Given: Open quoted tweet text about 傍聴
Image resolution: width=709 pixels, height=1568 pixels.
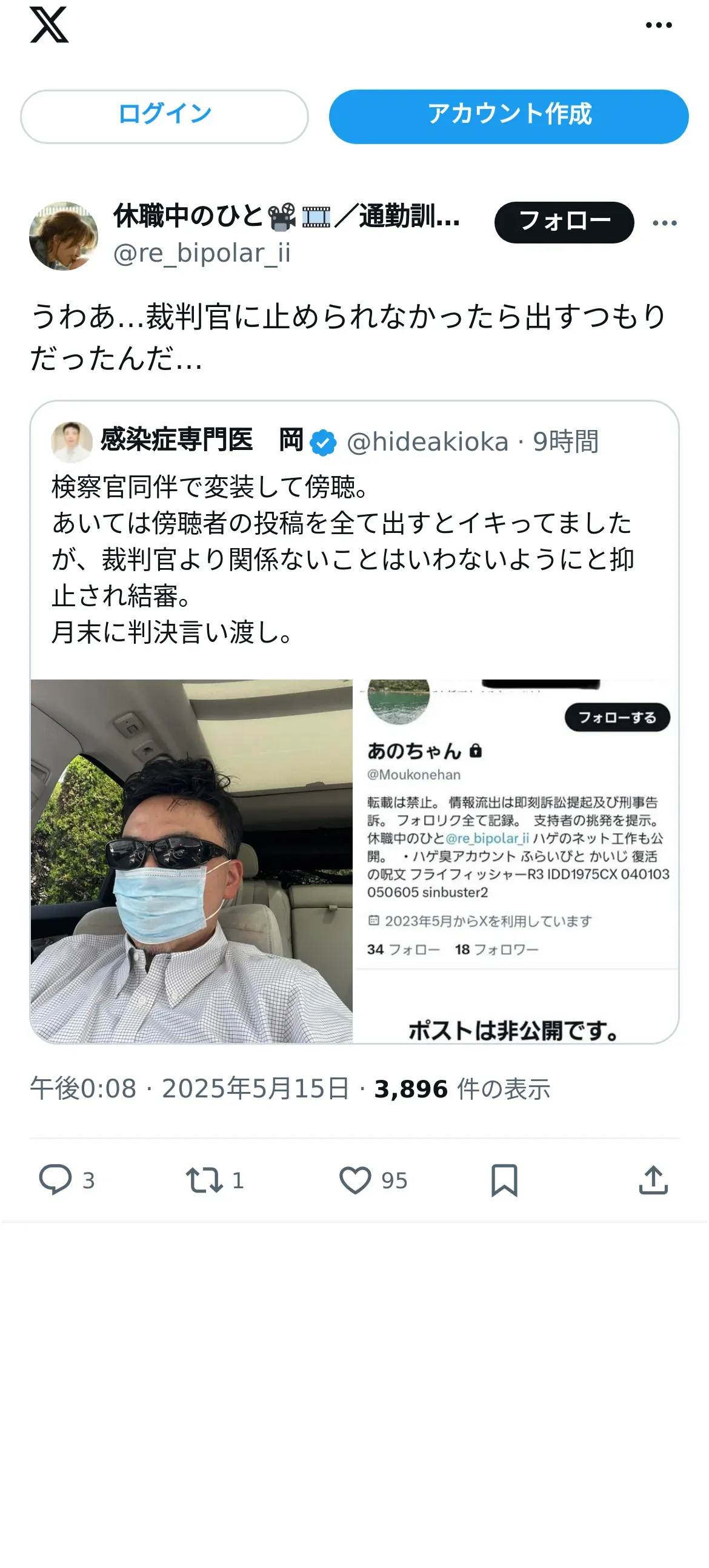Looking at the screenshot, I should pyautogui.click(x=342, y=559).
